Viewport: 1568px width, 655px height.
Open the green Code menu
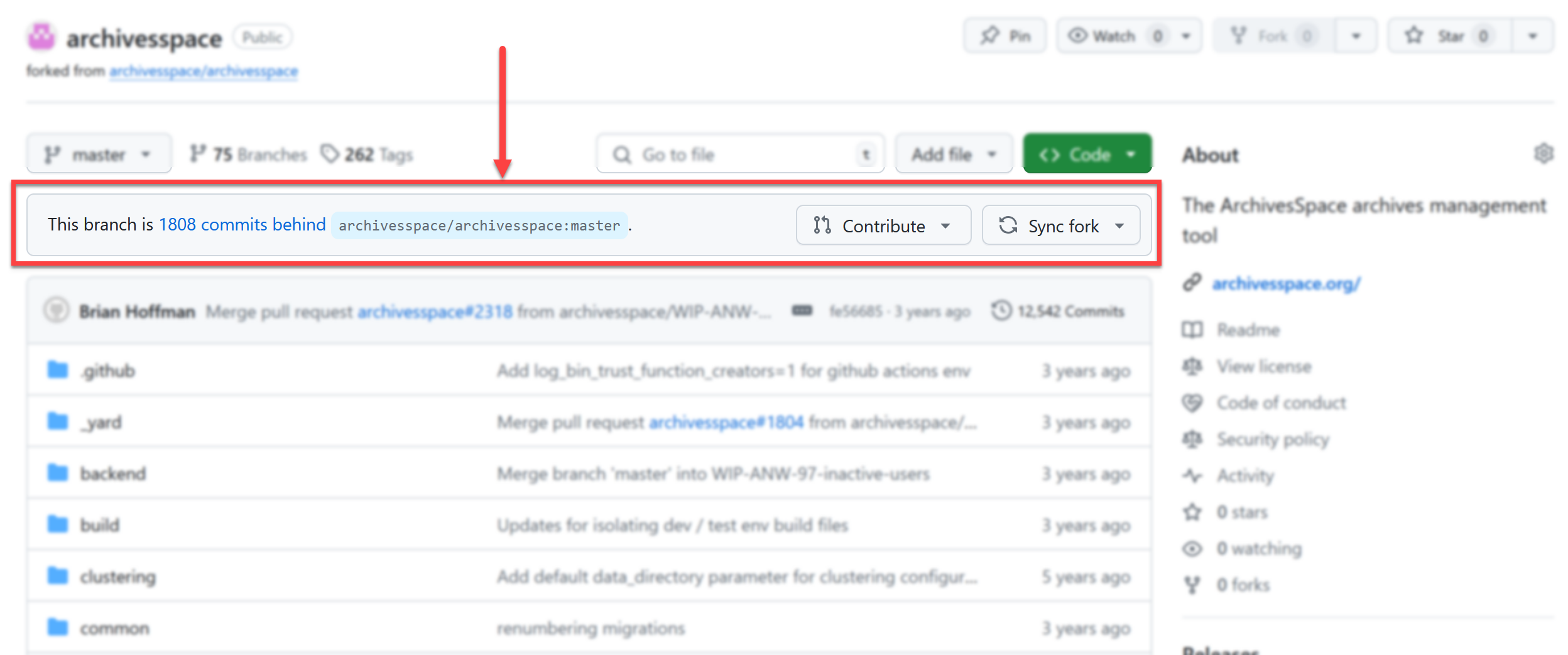click(x=1087, y=154)
